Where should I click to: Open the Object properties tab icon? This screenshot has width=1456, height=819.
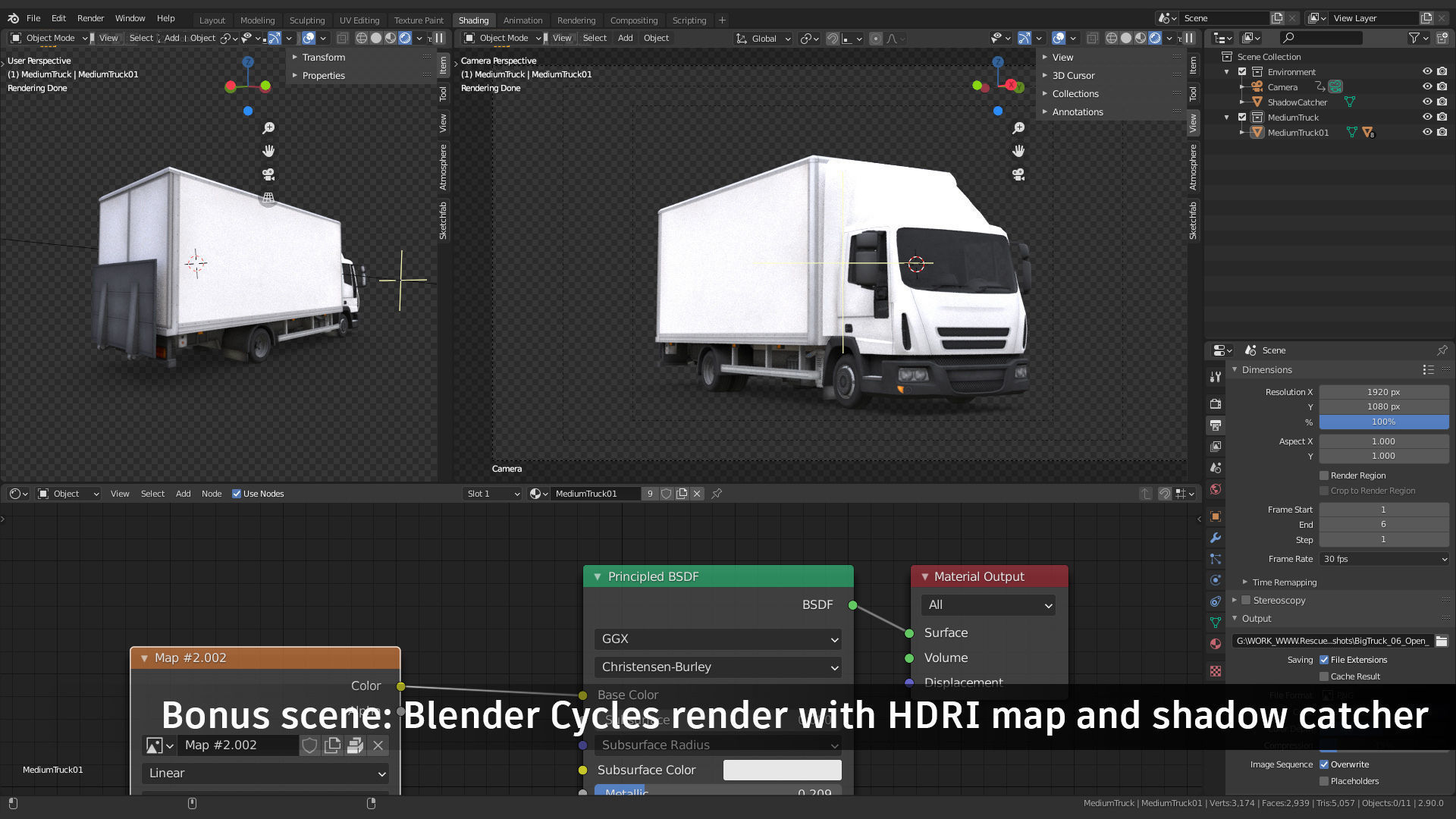point(1216,516)
